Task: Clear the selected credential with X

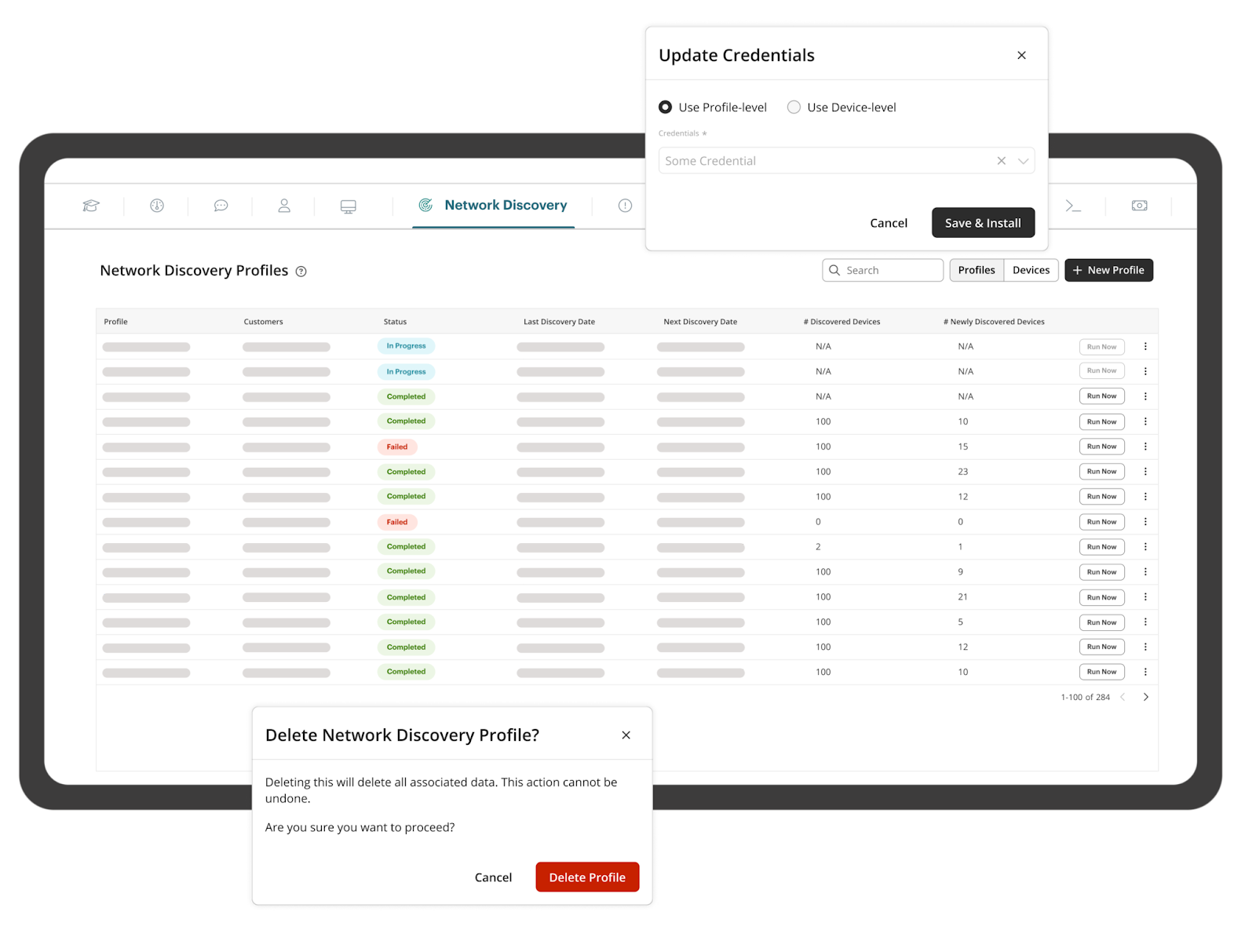Action: [x=1001, y=161]
